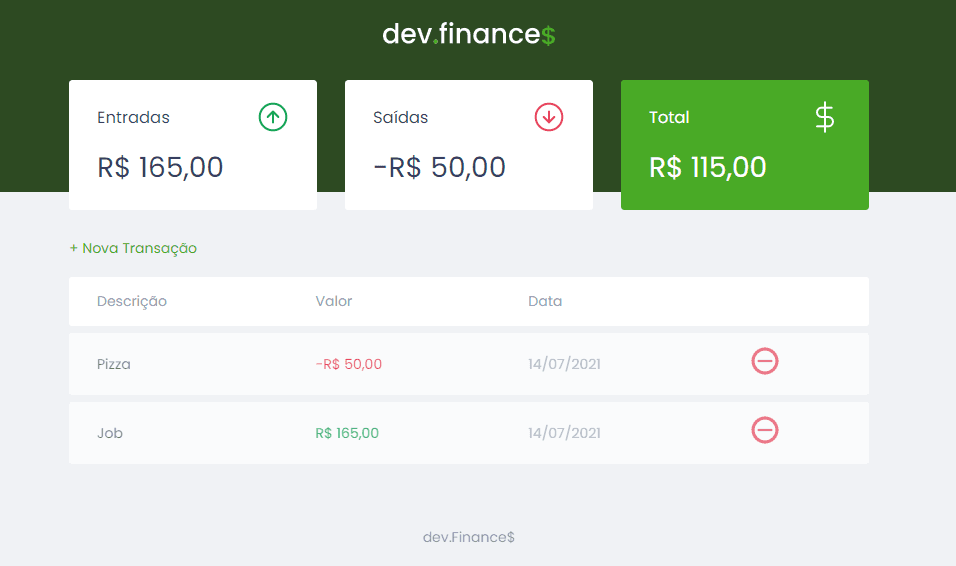The height and width of the screenshot is (566, 956).
Task: Click the Pizza row date 14/07/2021
Action: (x=564, y=364)
